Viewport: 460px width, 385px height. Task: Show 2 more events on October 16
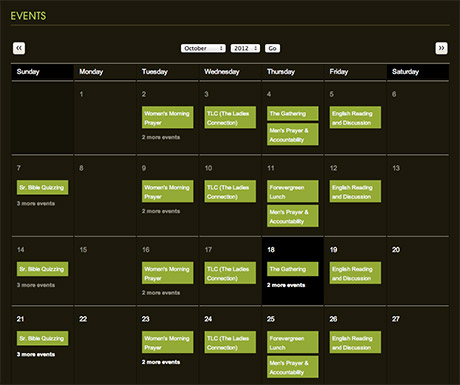161,293
